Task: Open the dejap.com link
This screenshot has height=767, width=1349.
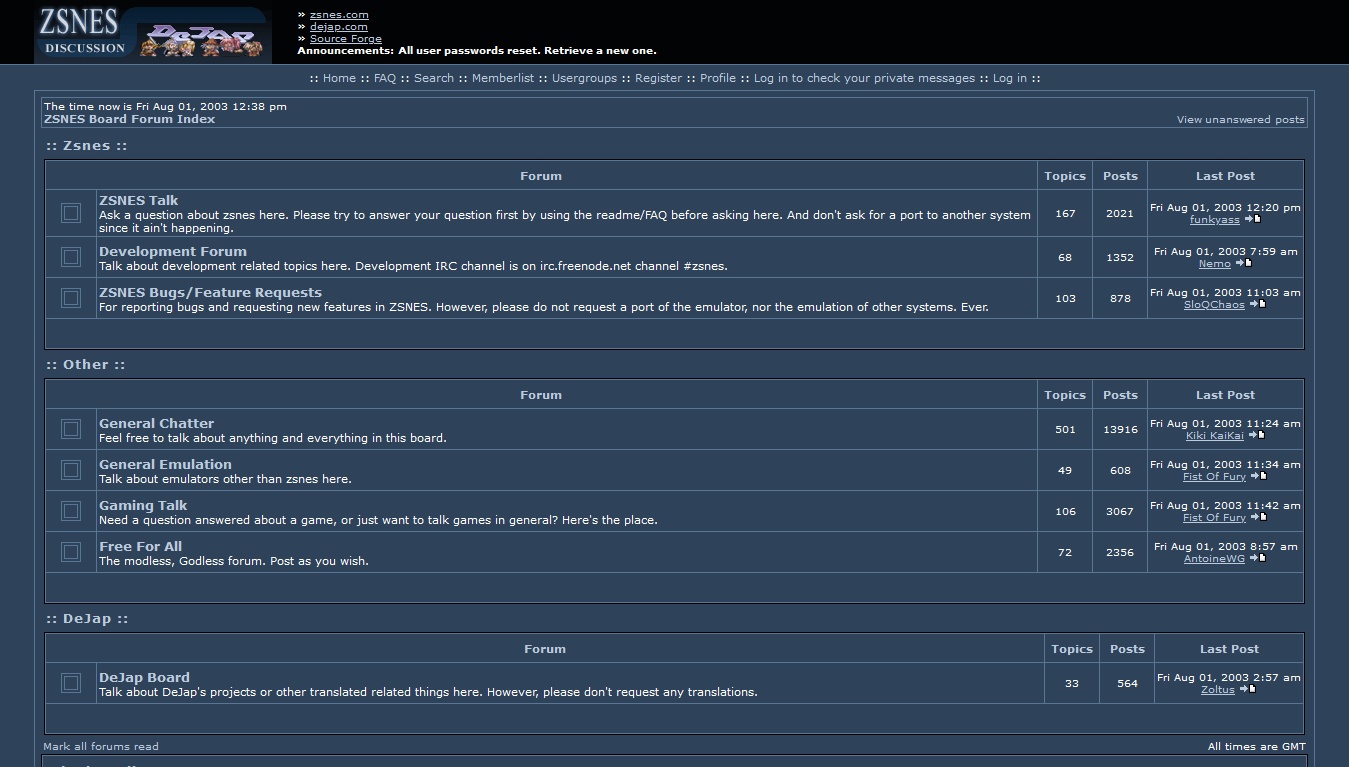Action: tap(339, 27)
